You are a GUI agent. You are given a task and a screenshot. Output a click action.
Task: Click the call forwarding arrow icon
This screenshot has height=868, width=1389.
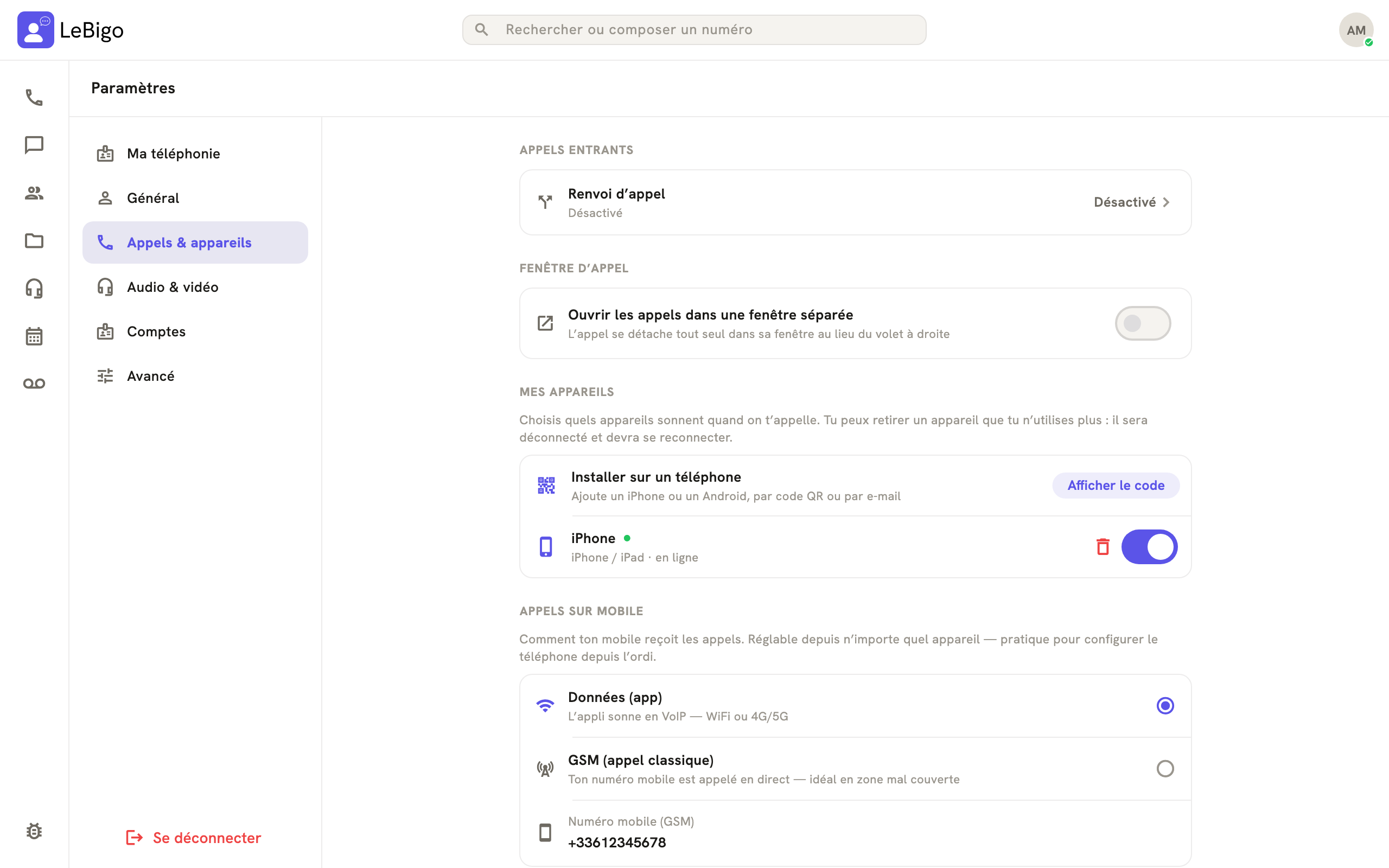click(545, 202)
